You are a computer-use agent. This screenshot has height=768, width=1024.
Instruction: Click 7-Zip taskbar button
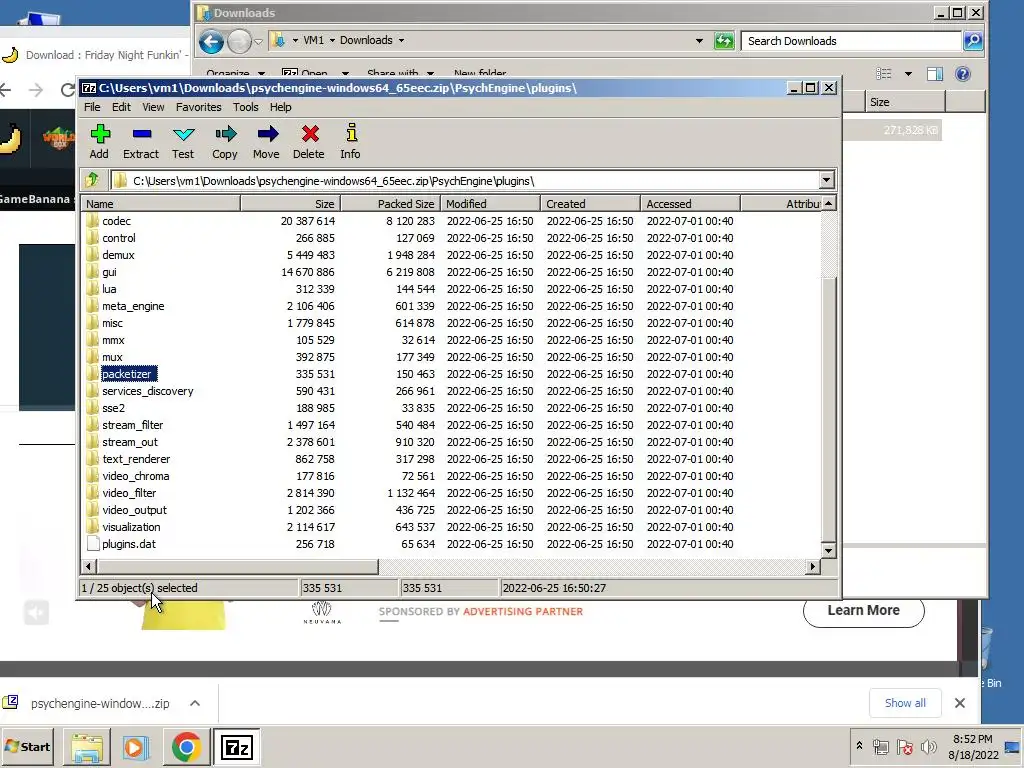(236, 747)
